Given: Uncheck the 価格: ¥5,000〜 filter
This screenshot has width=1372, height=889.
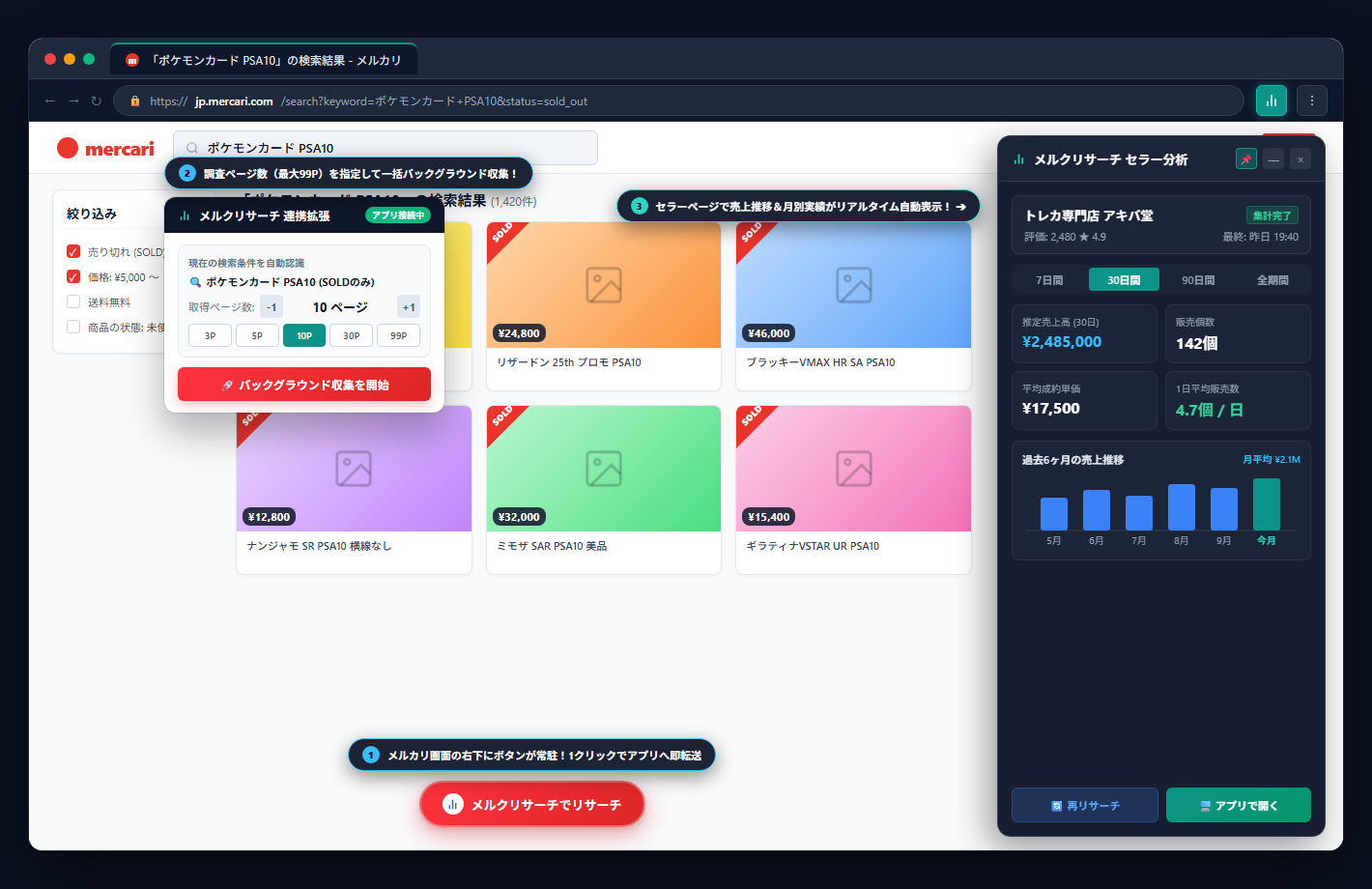Looking at the screenshot, I should click(x=73, y=276).
